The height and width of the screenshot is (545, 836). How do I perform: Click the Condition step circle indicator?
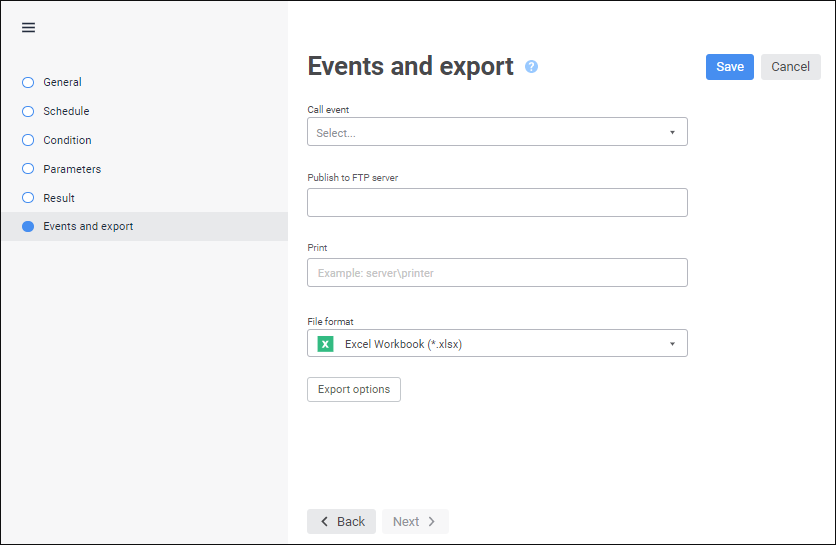pyautogui.click(x=28, y=140)
